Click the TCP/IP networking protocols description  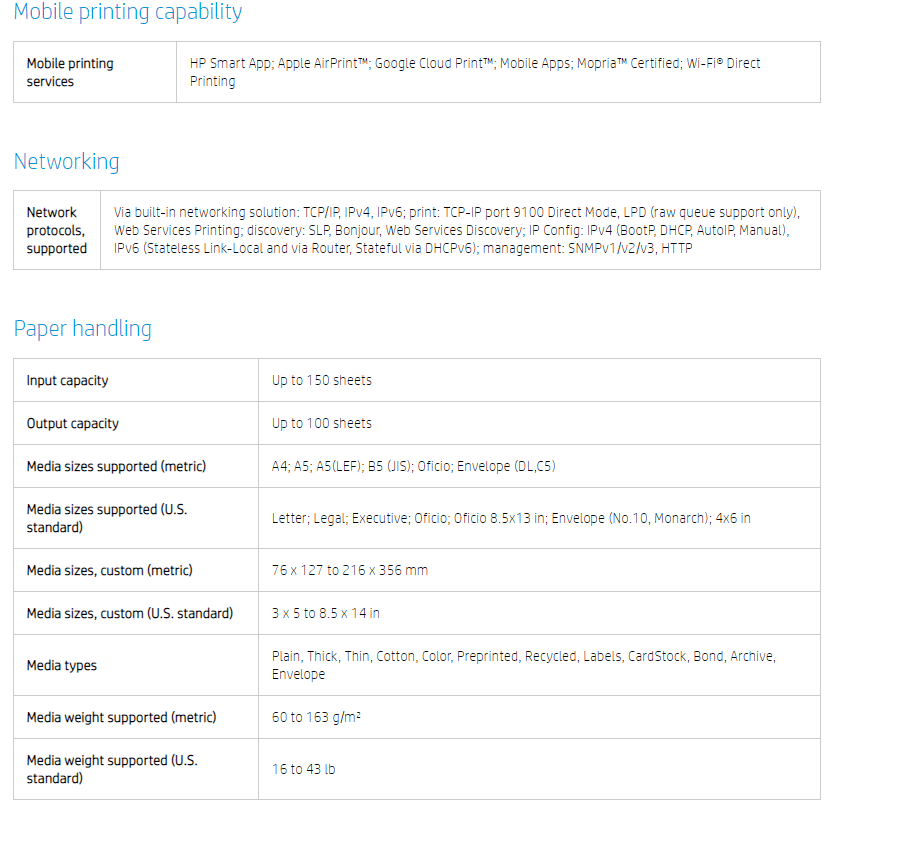tap(457, 230)
